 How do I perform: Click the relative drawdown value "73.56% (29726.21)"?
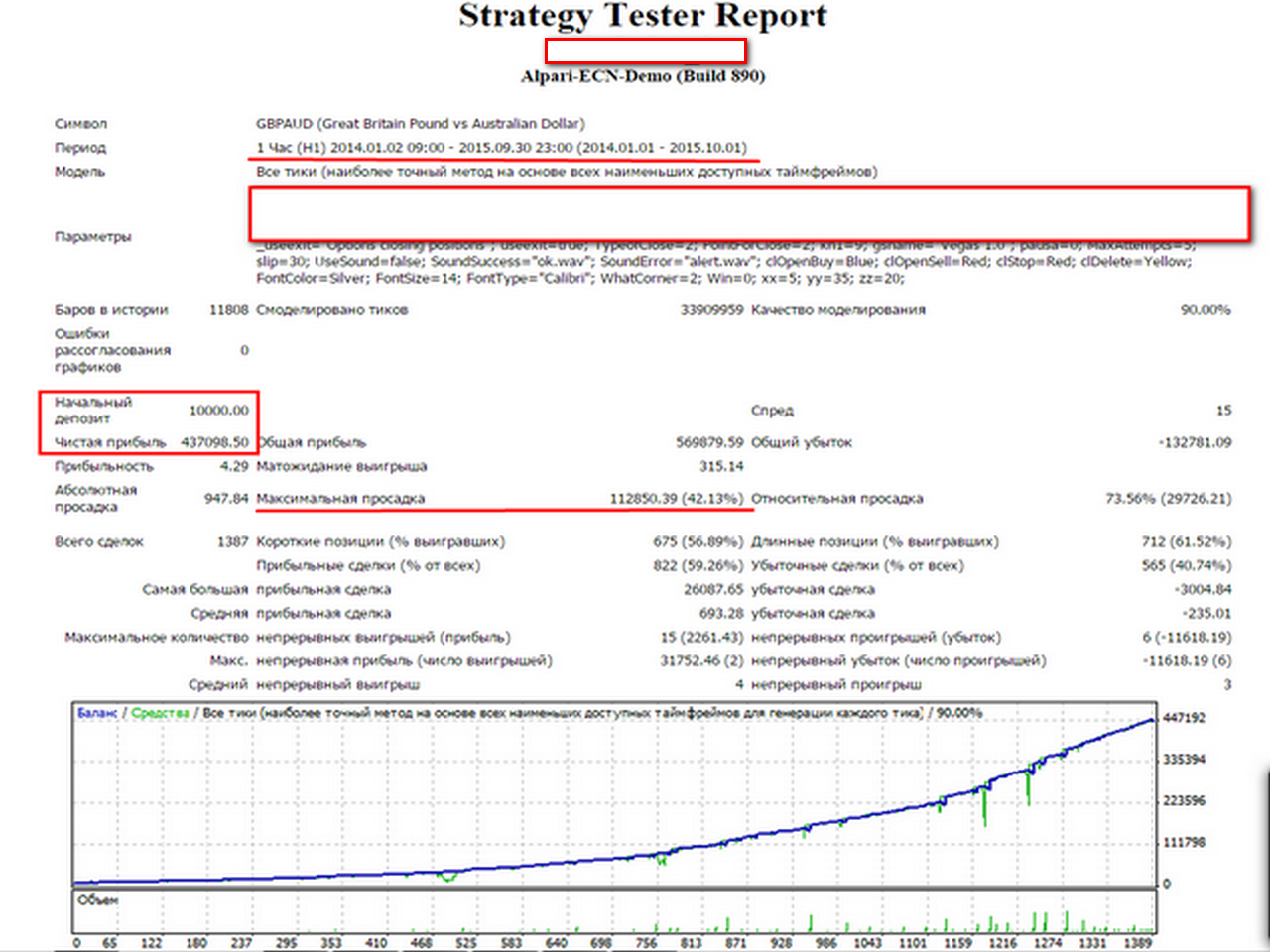click(x=1169, y=499)
